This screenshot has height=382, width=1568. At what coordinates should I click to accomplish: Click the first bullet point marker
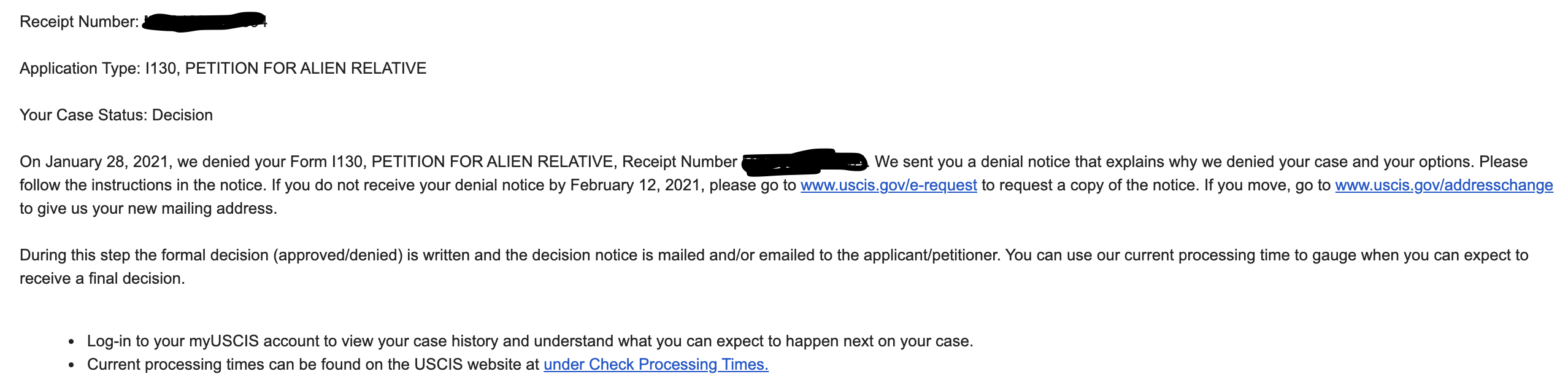click(x=72, y=341)
